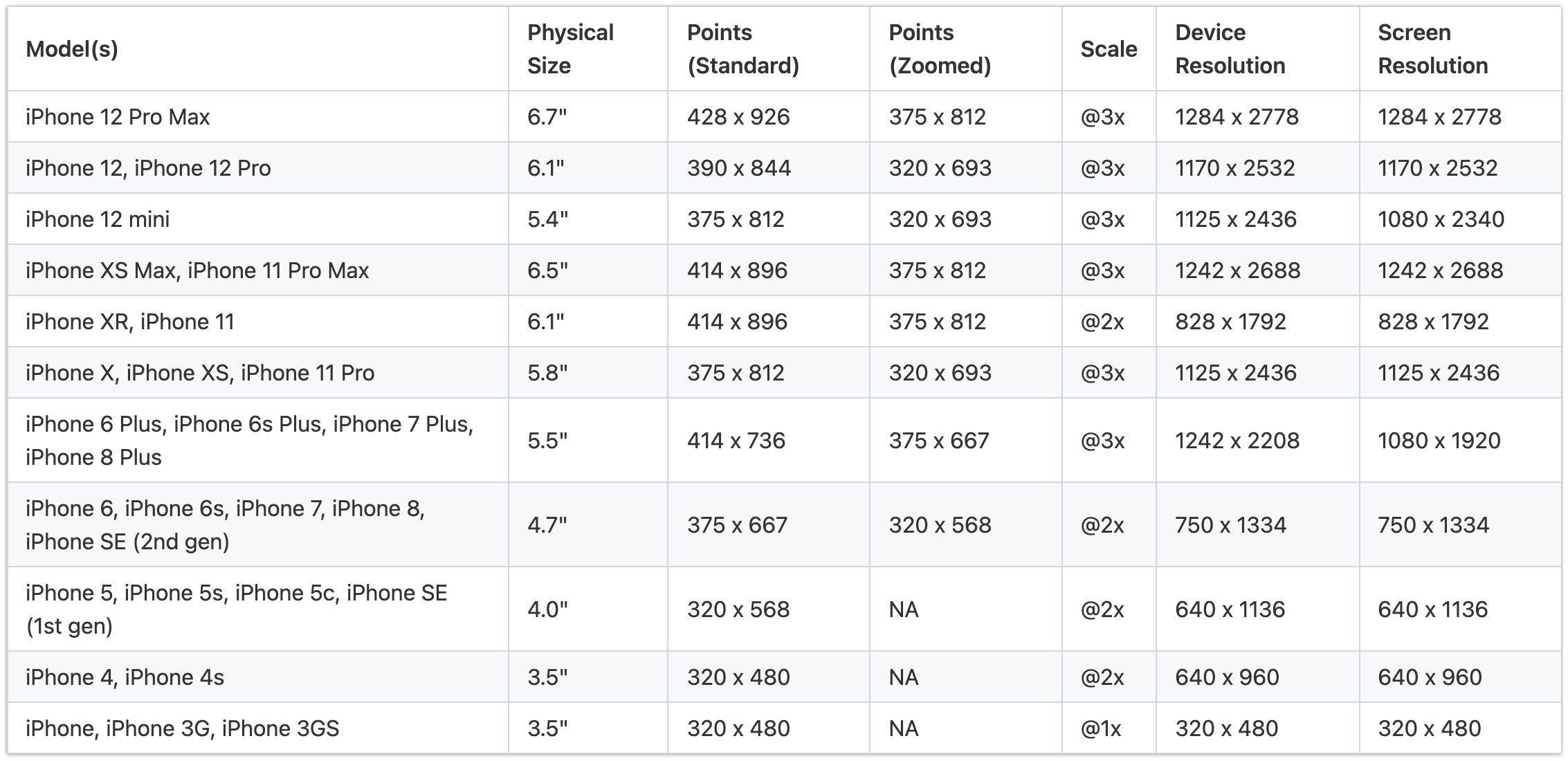Select the iPhone 12 Pro Max cell

[x=118, y=117]
